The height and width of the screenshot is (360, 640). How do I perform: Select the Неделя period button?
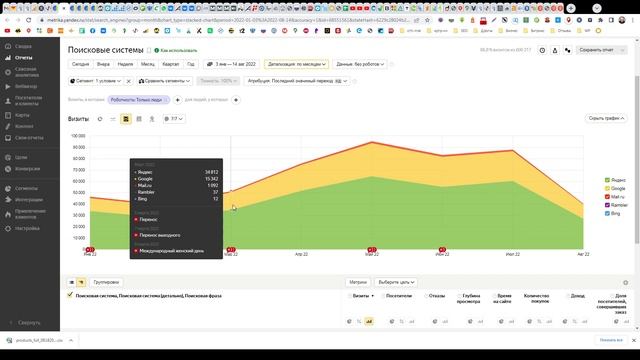tap(125, 64)
